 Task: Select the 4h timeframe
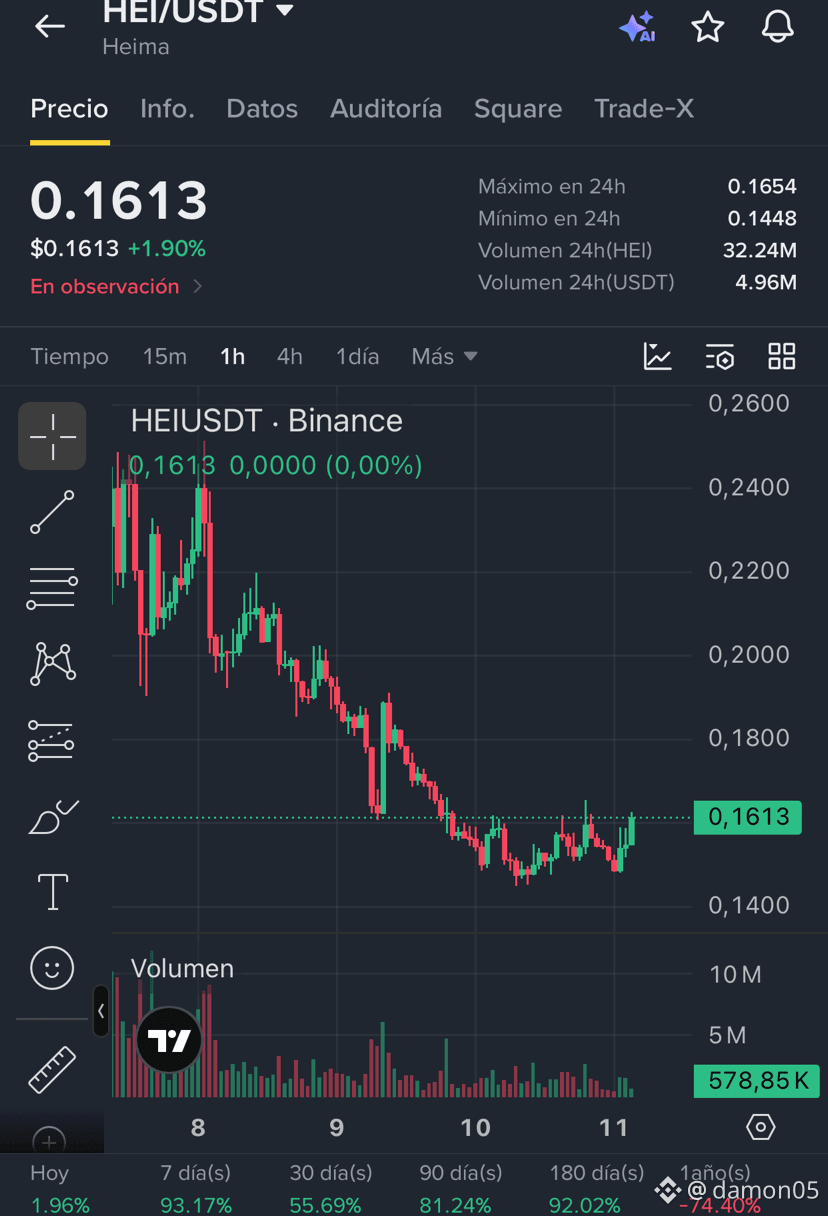290,356
